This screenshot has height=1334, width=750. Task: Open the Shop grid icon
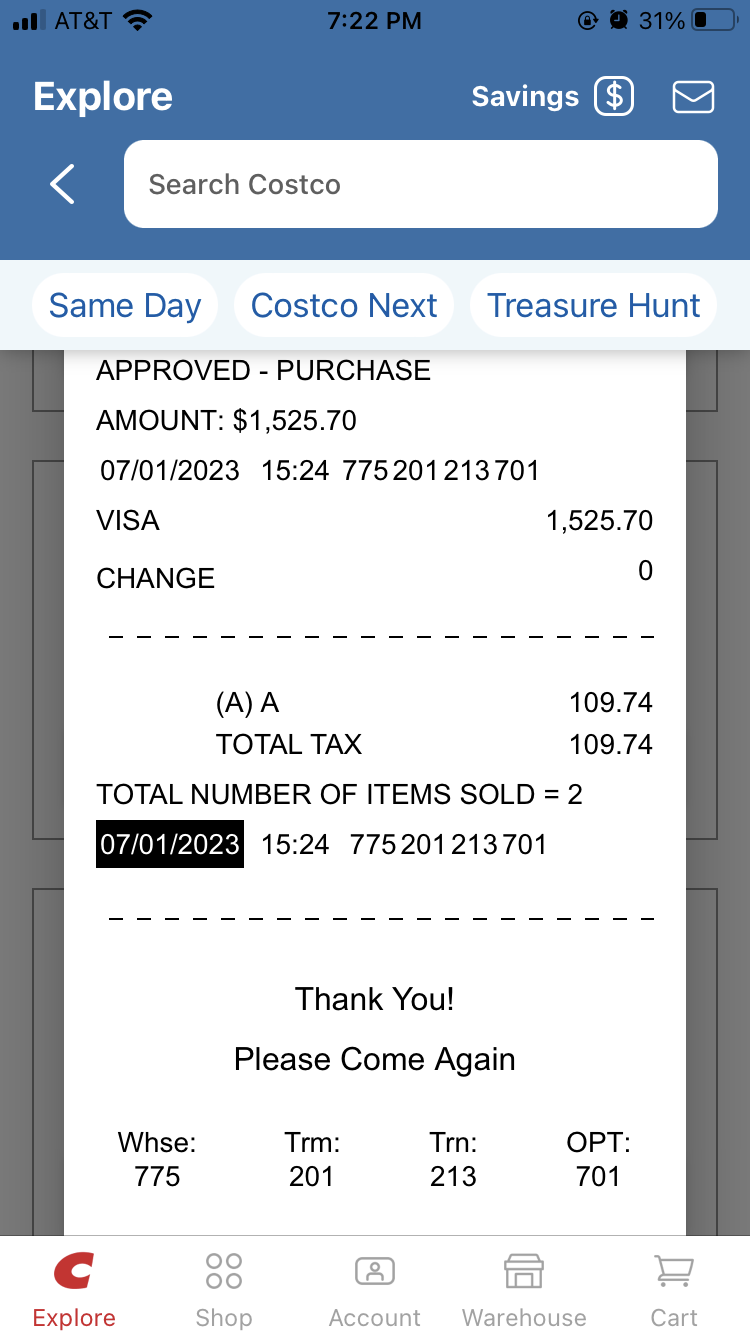(223, 1272)
